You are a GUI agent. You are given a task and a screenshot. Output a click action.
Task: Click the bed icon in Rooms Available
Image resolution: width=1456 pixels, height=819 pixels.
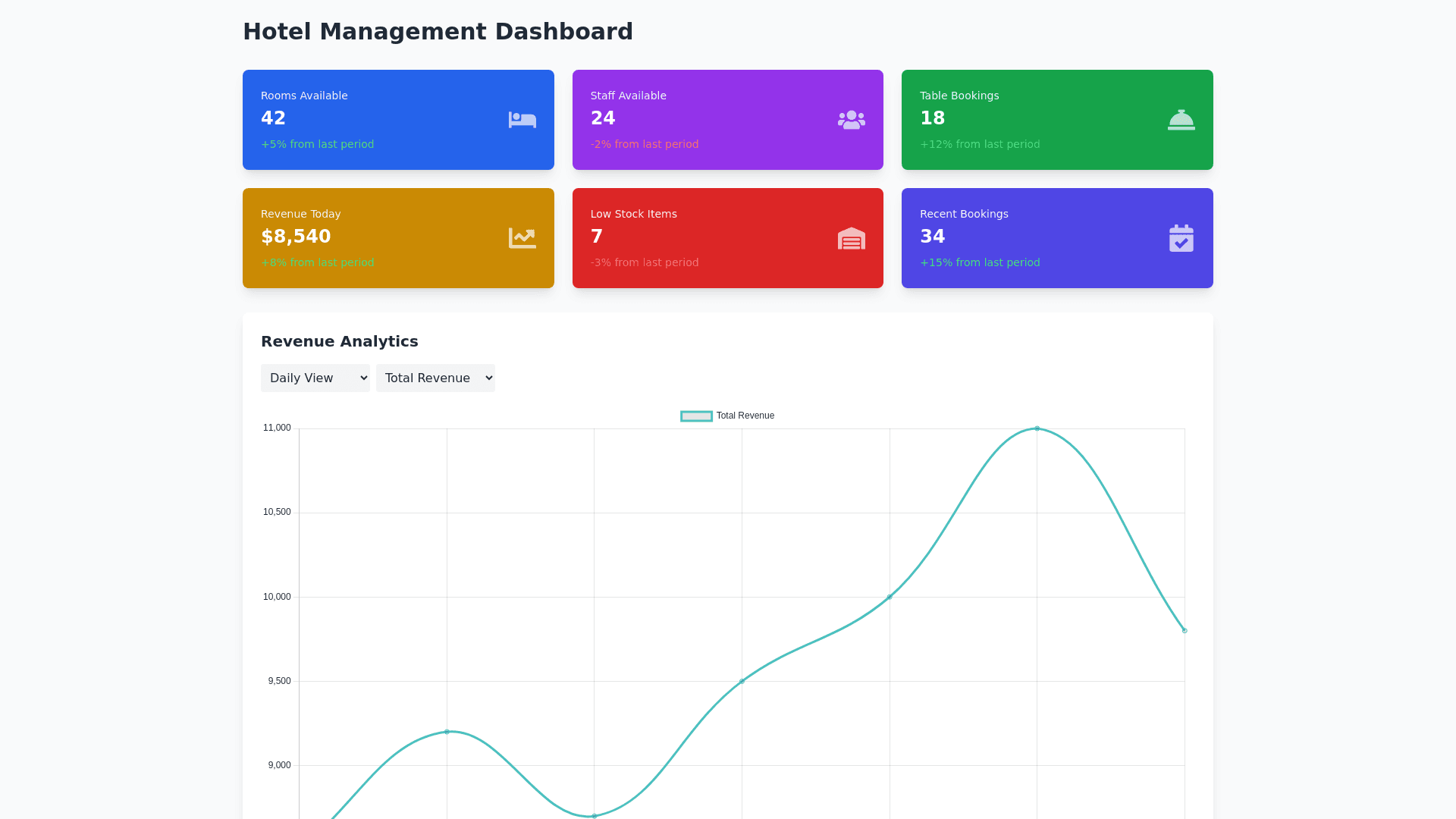point(522,120)
